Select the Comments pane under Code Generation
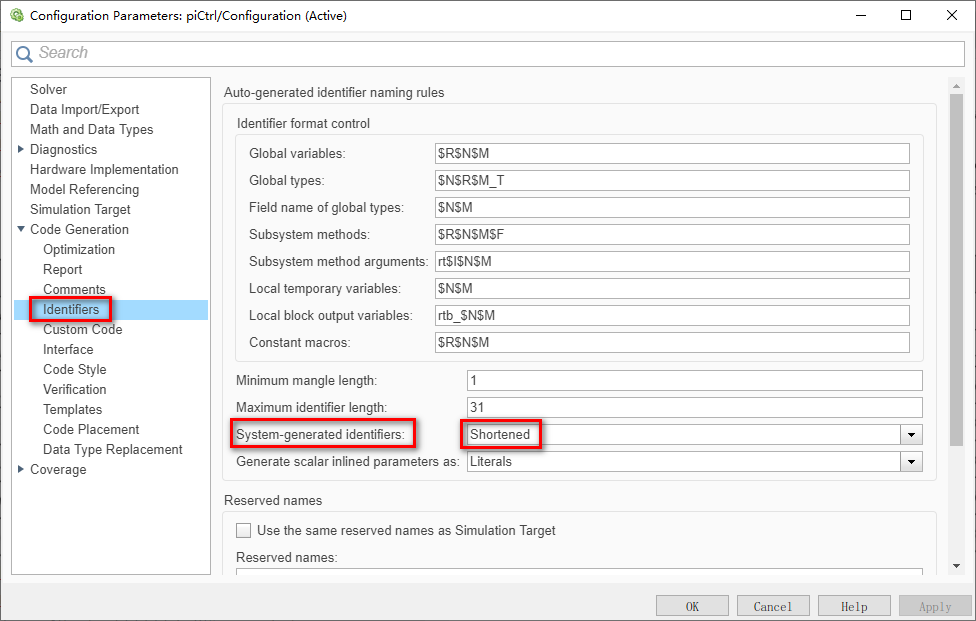Screen dimensions: 976x621 [75, 289]
